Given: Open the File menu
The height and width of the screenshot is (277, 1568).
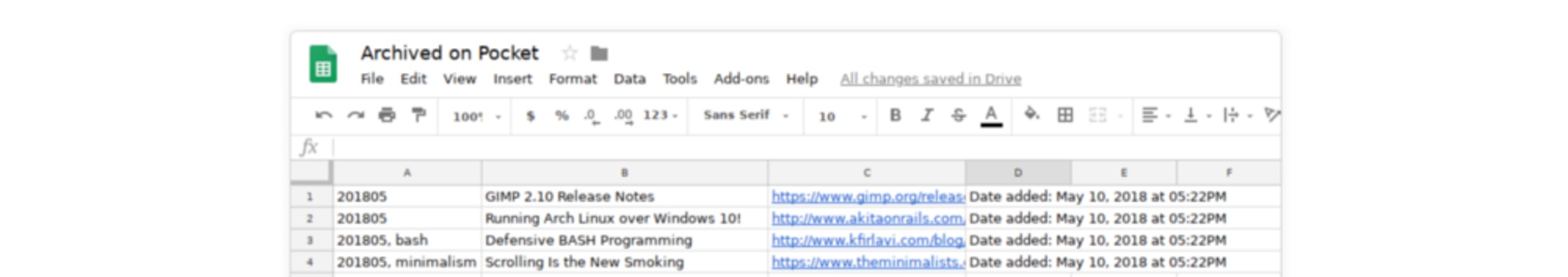Looking at the screenshot, I should pos(372,79).
